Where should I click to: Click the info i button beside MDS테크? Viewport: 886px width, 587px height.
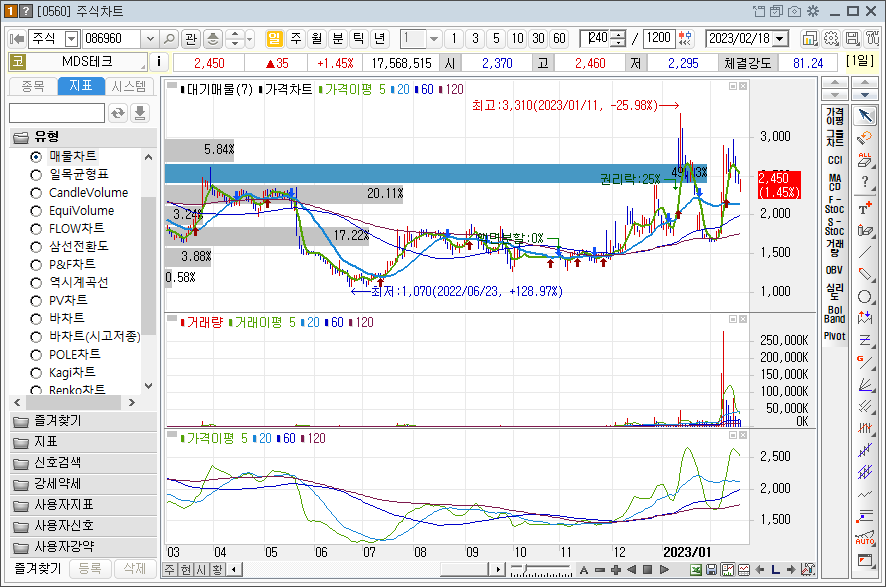159,62
